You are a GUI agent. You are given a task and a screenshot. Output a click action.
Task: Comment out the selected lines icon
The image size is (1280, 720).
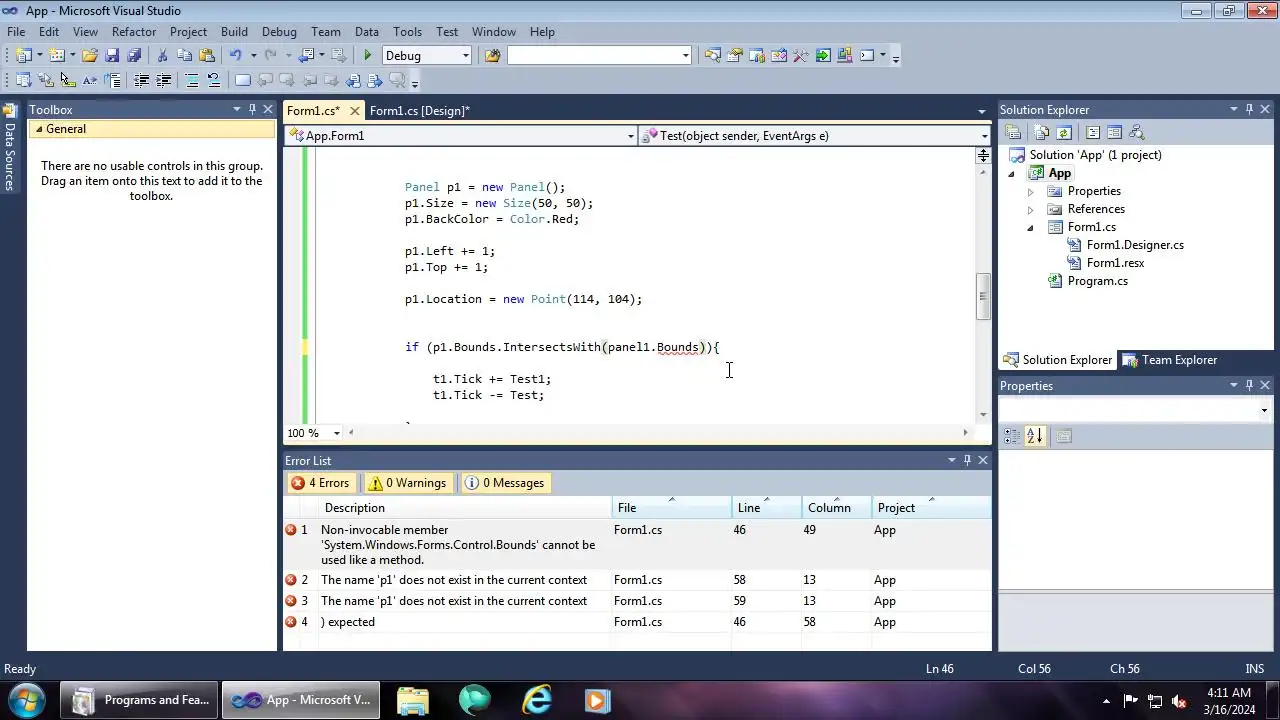pos(191,81)
